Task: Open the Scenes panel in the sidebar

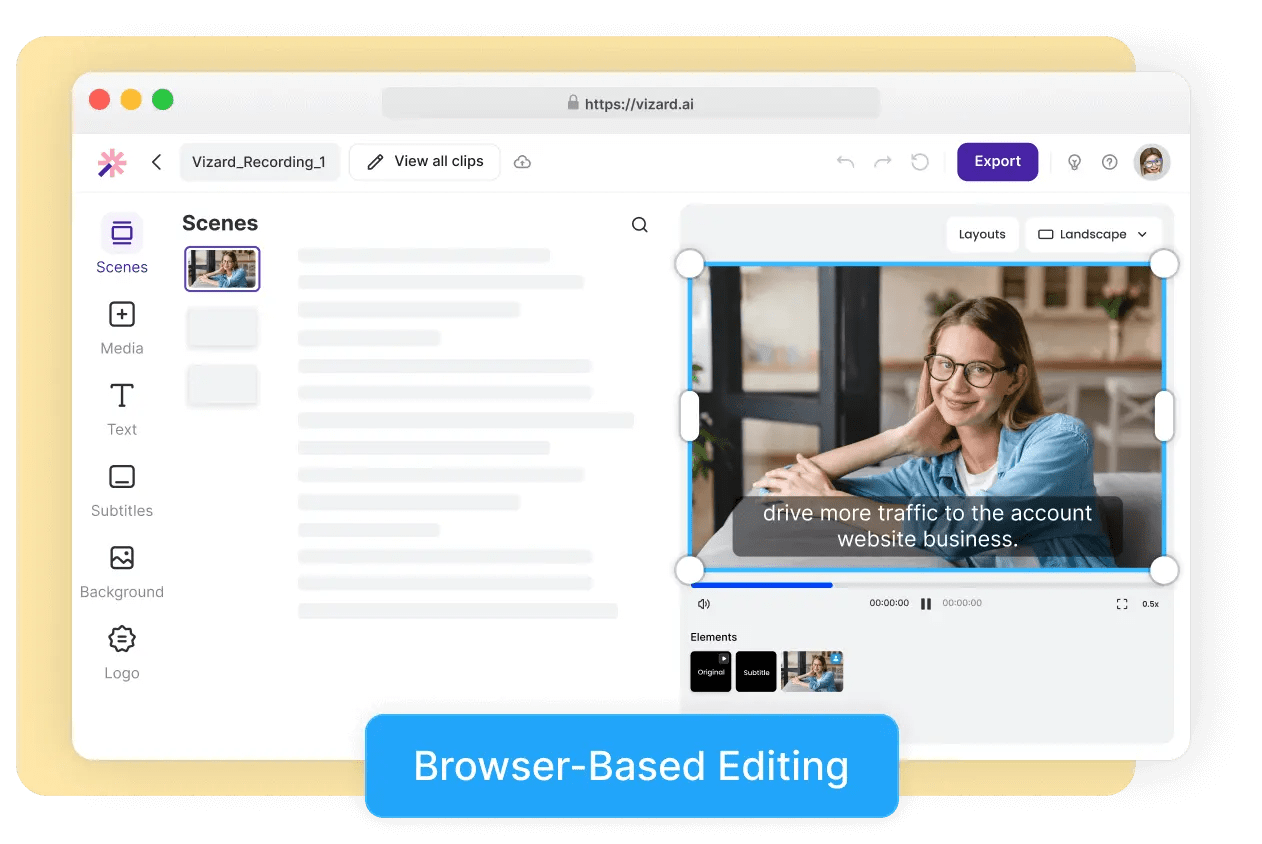Action: point(121,245)
